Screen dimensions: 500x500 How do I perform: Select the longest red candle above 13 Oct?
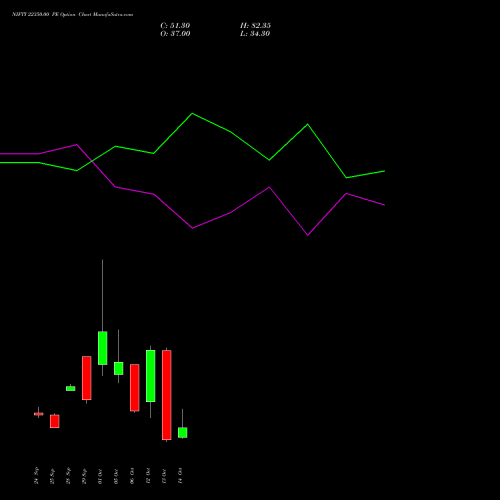[x=167, y=395]
